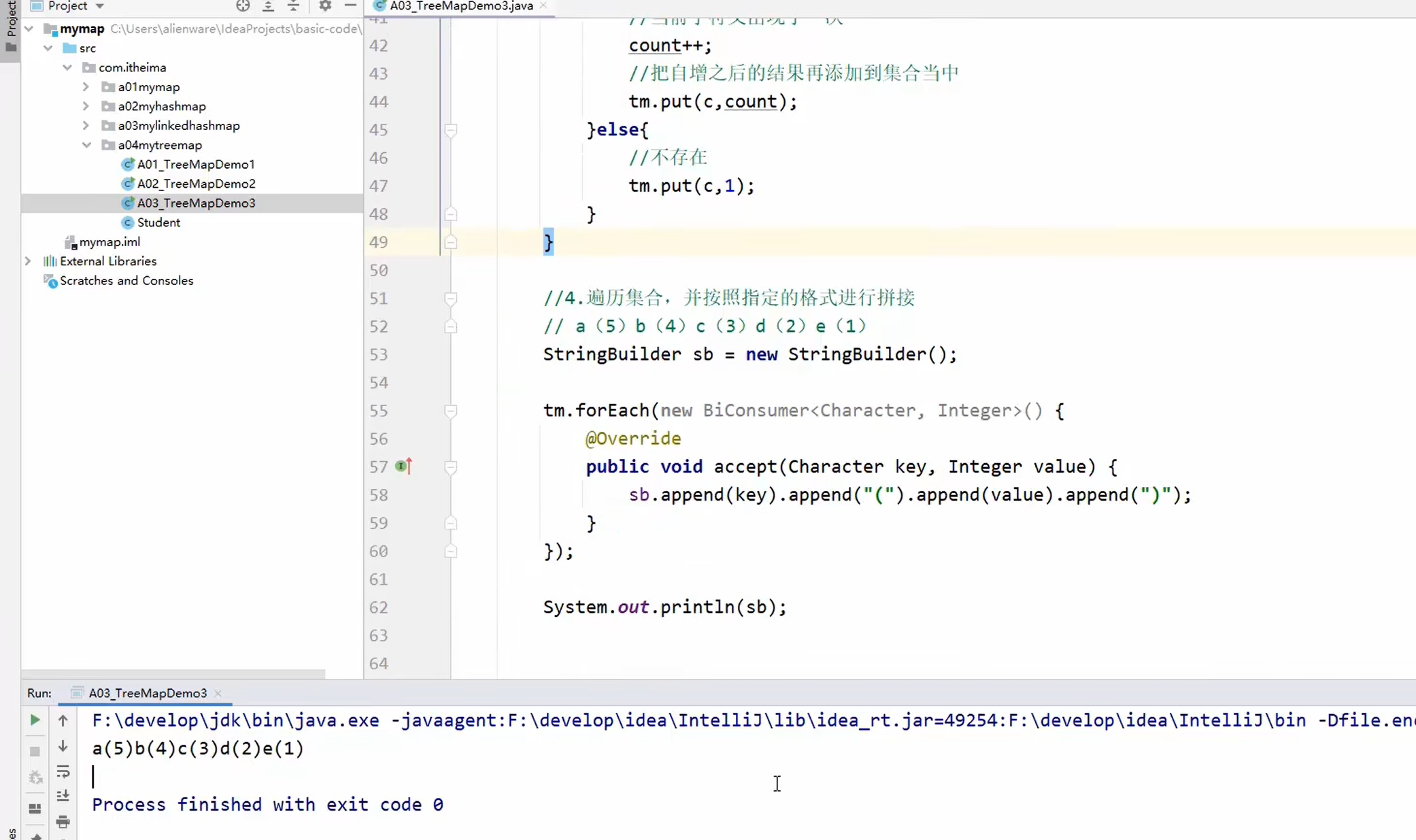This screenshot has width=1416, height=840.
Task: Expand all nodes in the Project tree
Action: point(267,5)
